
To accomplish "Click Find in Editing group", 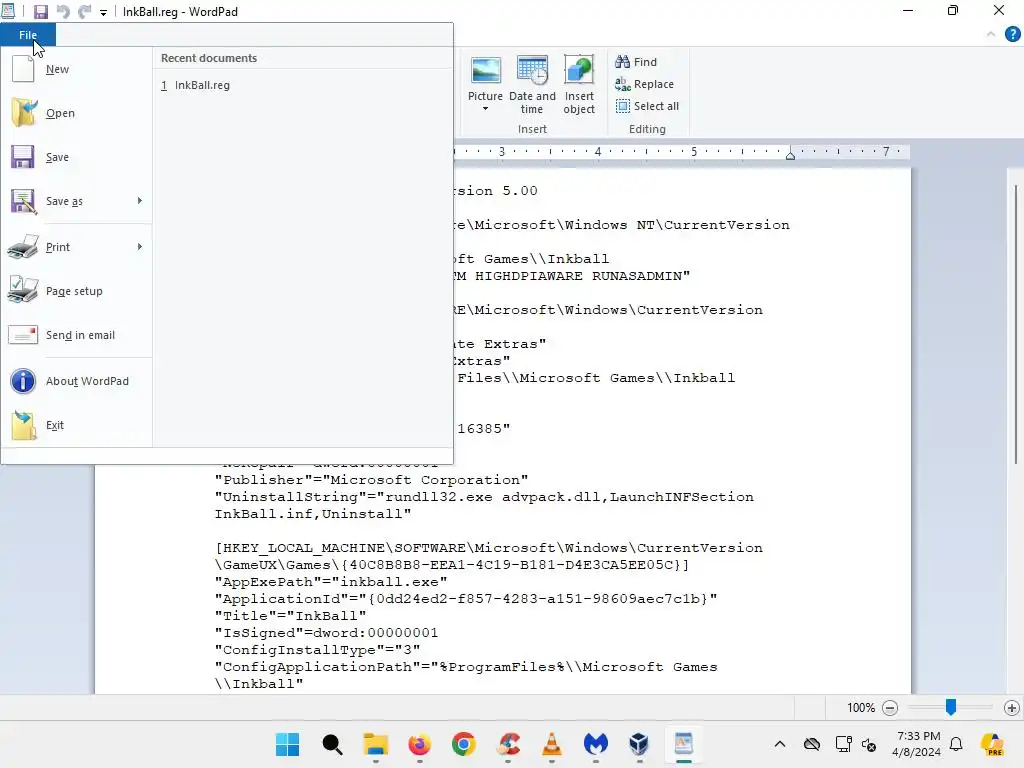I will (x=636, y=62).
